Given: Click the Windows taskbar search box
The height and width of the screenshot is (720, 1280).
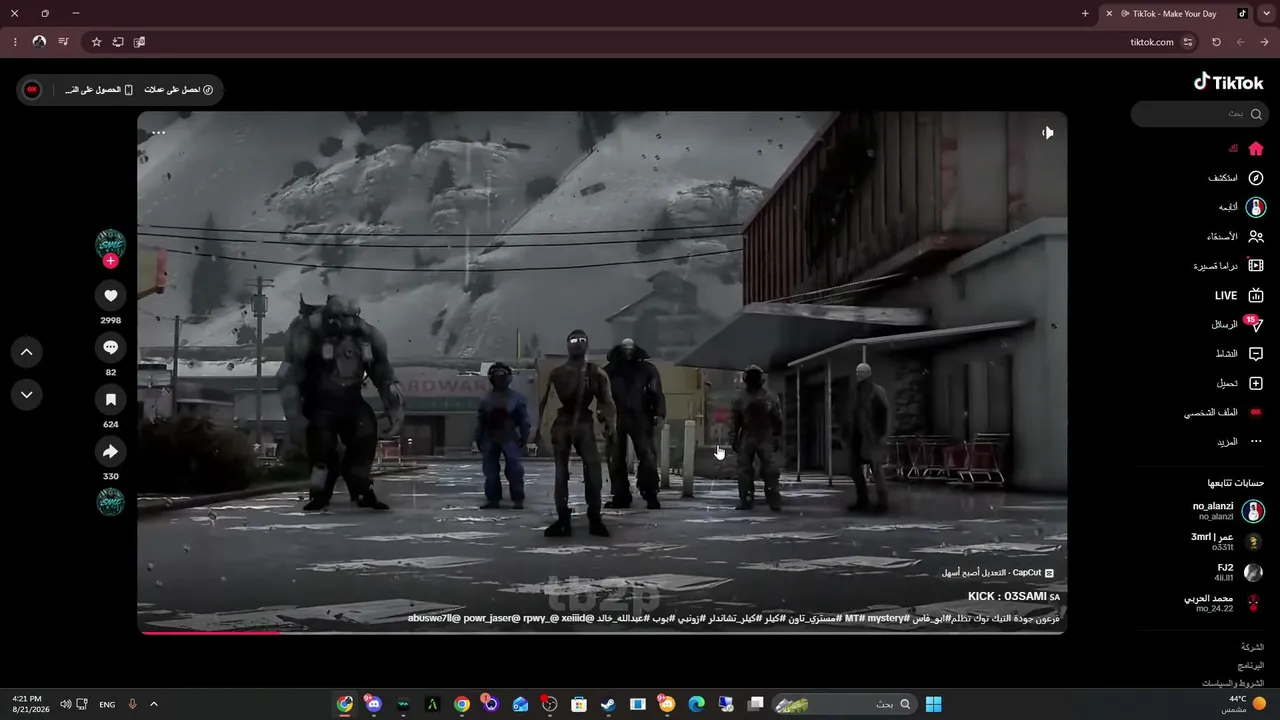Looking at the screenshot, I should point(842,704).
